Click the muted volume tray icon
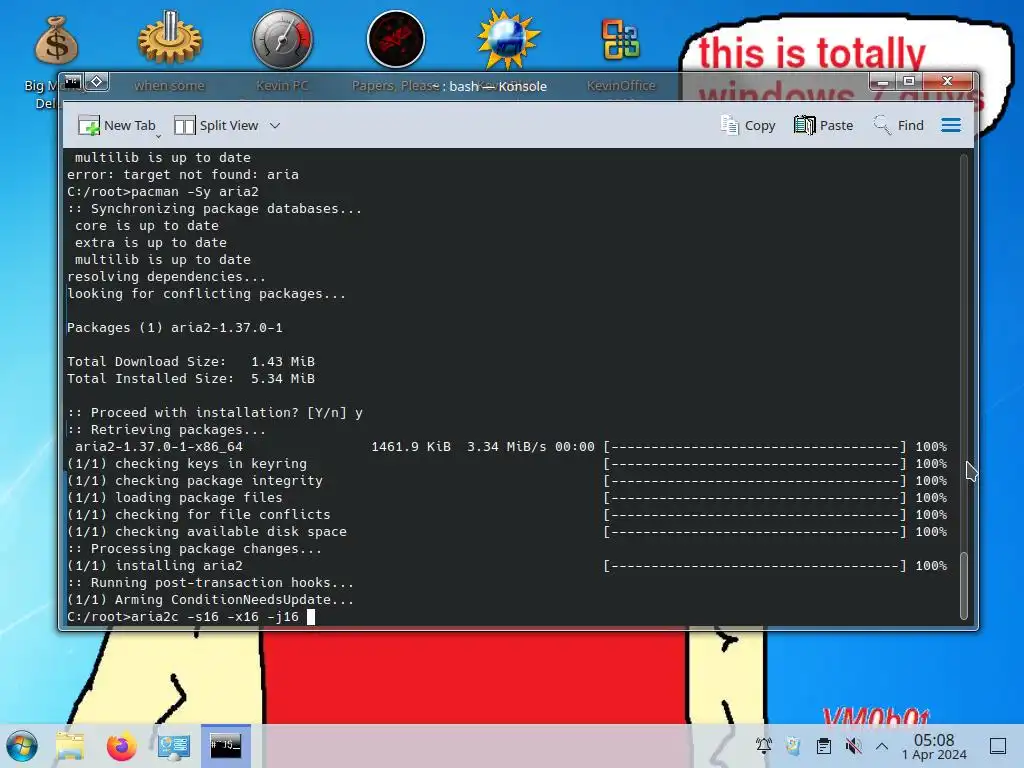The width and height of the screenshot is (1024, 768). (x=853, y=745)
